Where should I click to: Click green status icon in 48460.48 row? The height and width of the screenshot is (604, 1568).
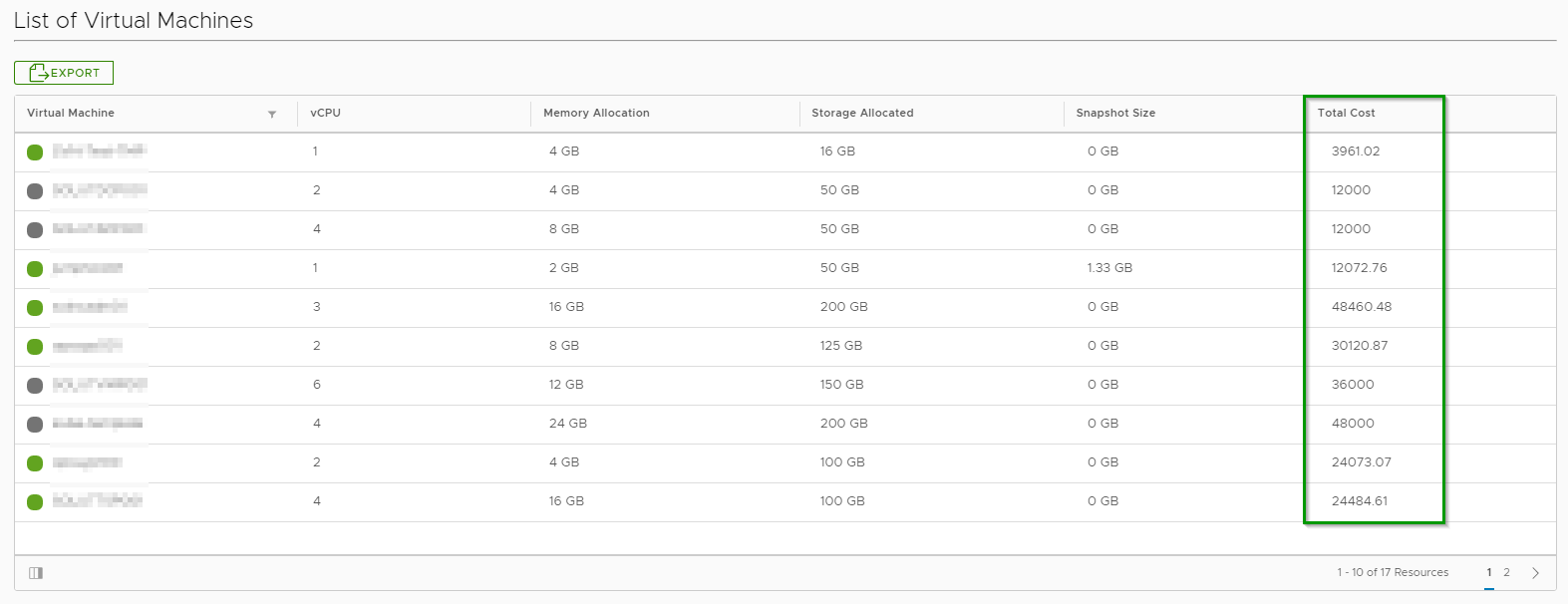[35, 308]
